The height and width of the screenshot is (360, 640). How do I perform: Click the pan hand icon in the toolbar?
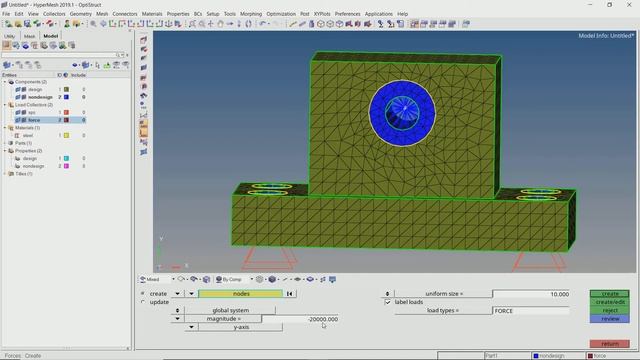[x=220, y=24]
